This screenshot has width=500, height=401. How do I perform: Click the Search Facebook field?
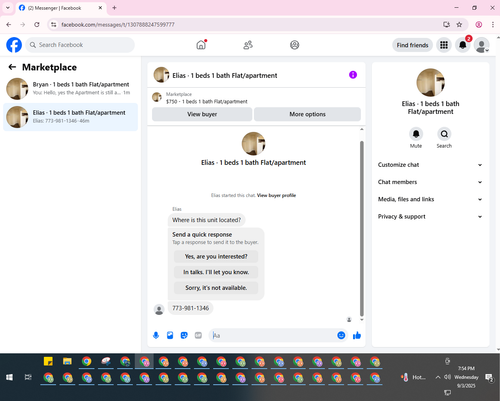pyautogui.click(x=80, y=45)
